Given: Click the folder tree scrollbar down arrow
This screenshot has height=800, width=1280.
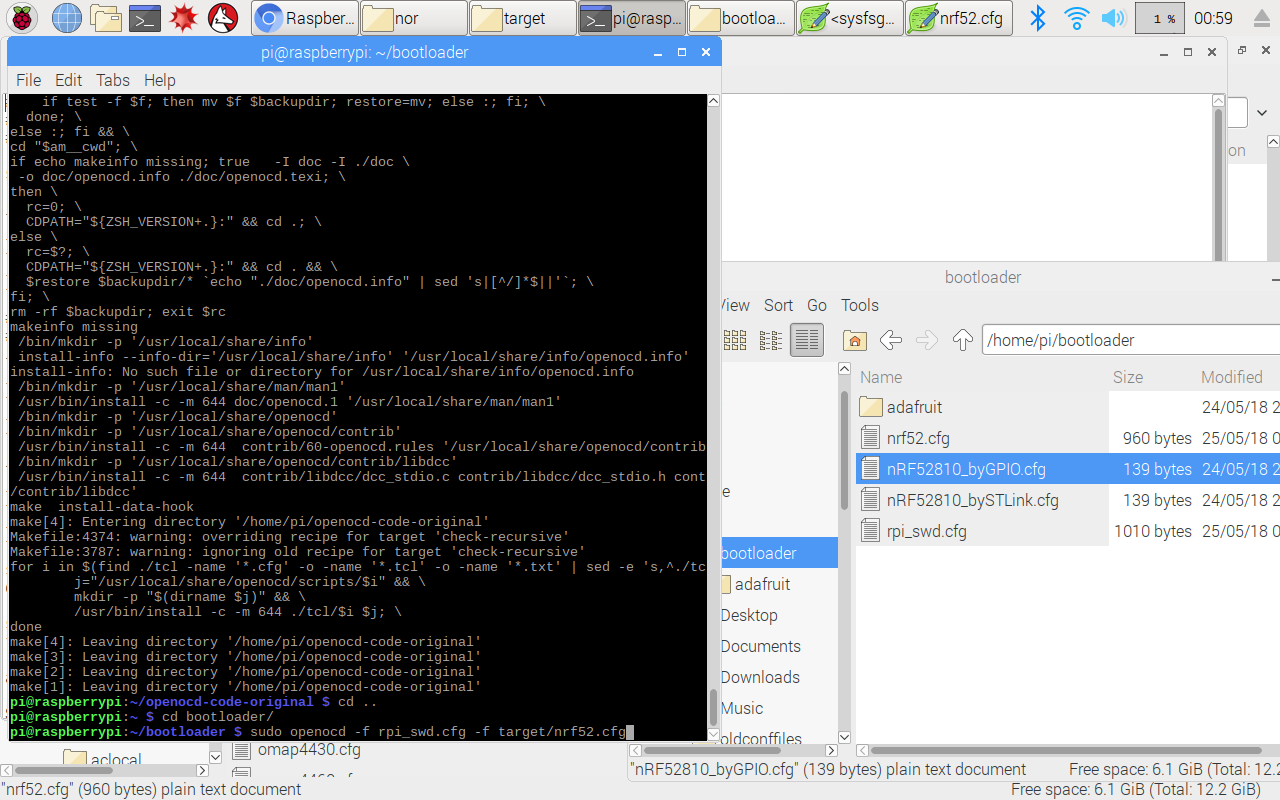Looking at the screenshot, I should [x=845, y=736].
